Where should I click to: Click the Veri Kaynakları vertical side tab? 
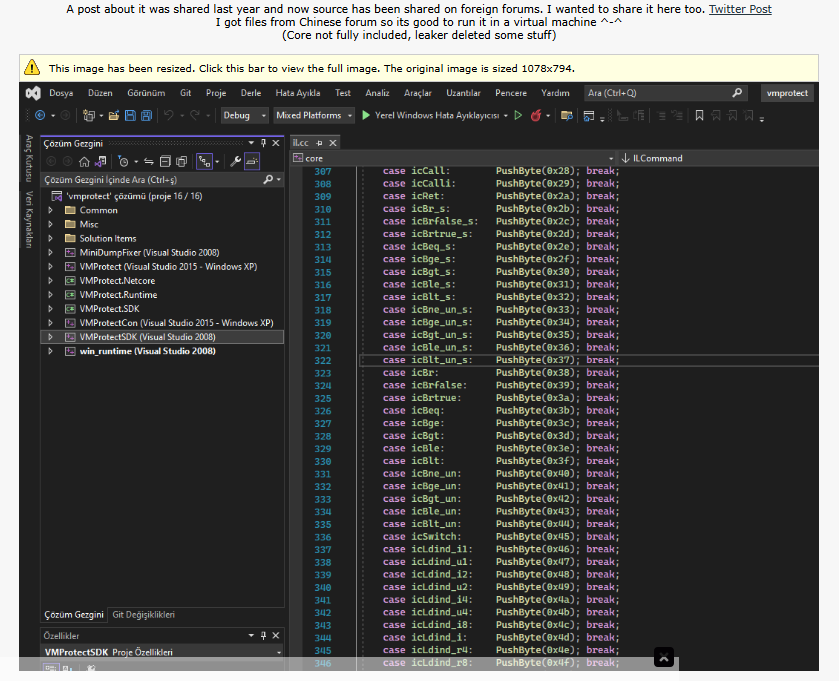(29, 219)
